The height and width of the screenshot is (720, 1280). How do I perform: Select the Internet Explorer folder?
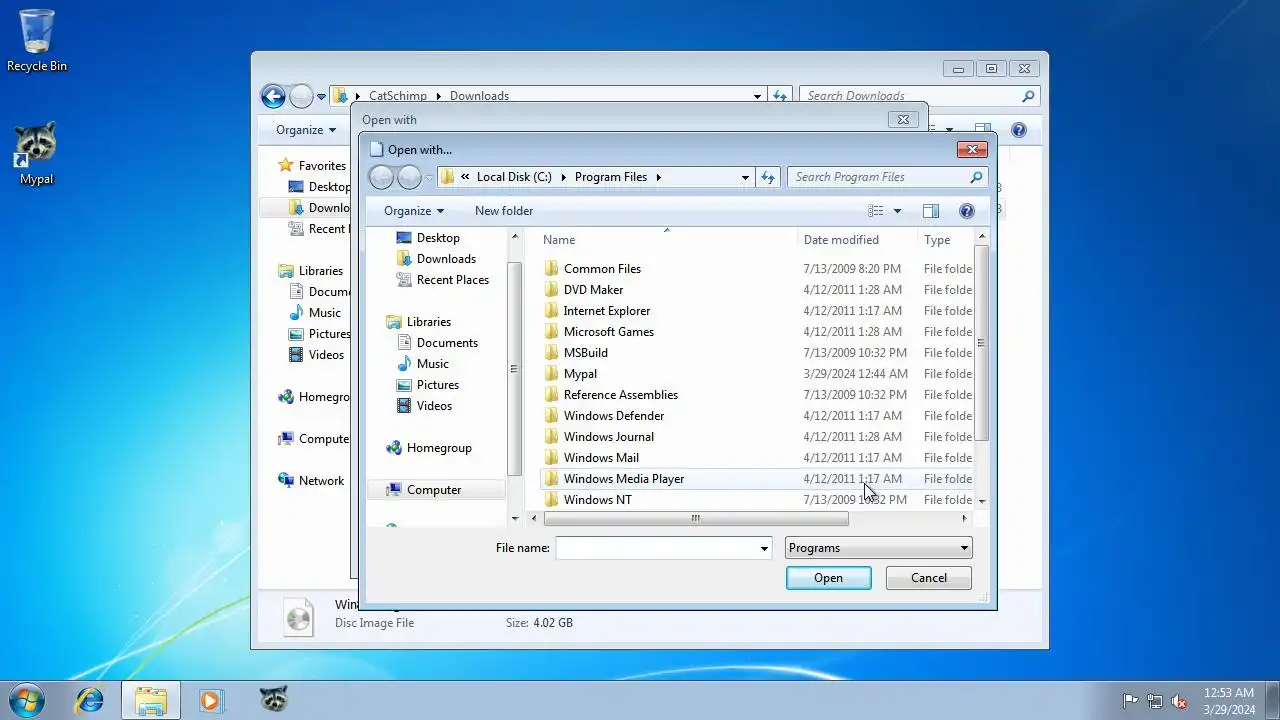[606, 311]
